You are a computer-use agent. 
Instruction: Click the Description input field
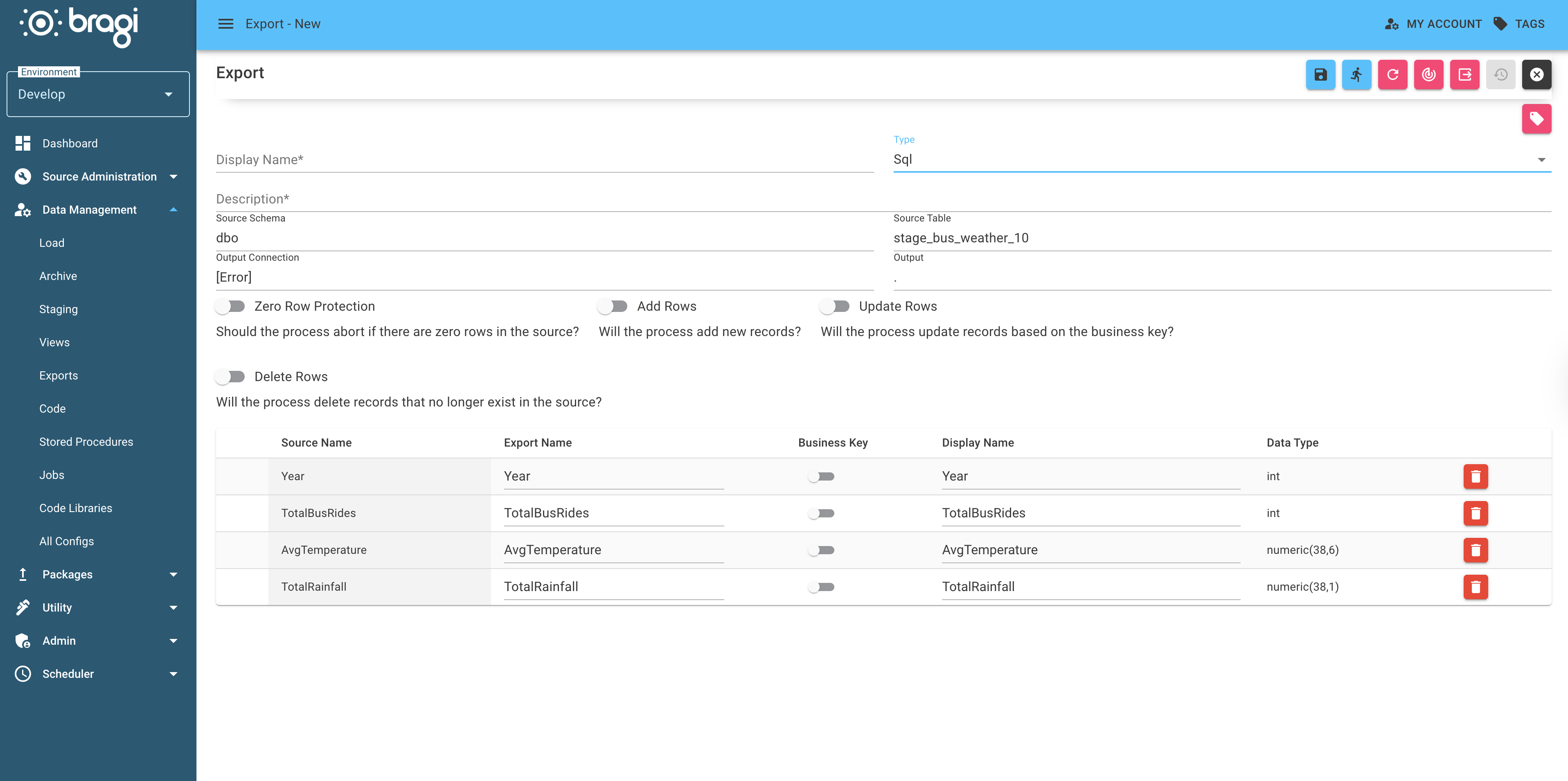coord(883,199)
